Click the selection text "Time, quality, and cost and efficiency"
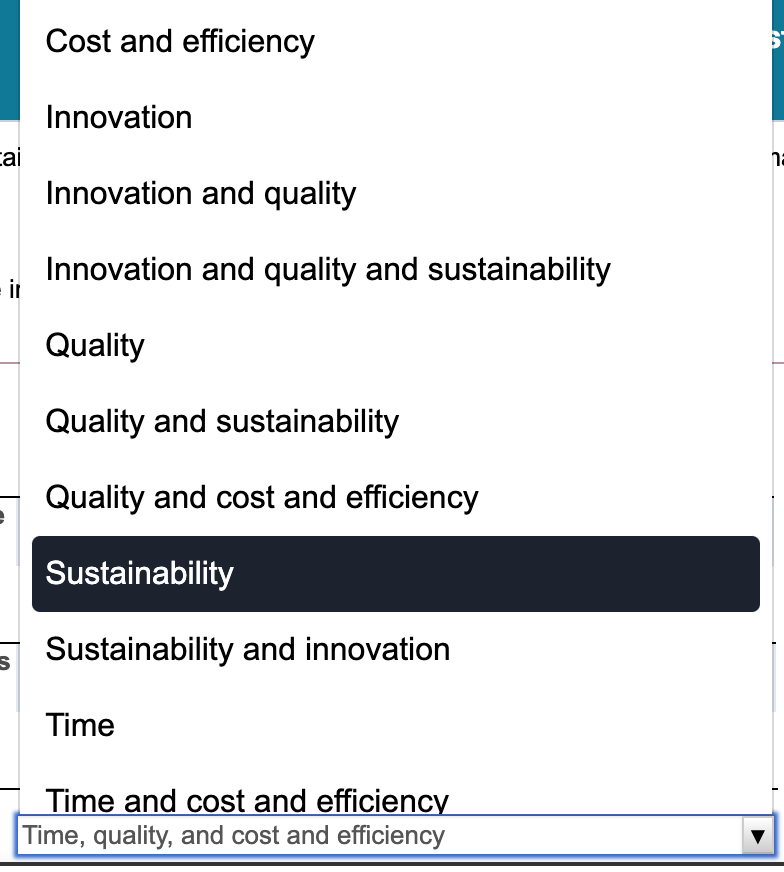 pyautogui.click(x=233, y=835)
